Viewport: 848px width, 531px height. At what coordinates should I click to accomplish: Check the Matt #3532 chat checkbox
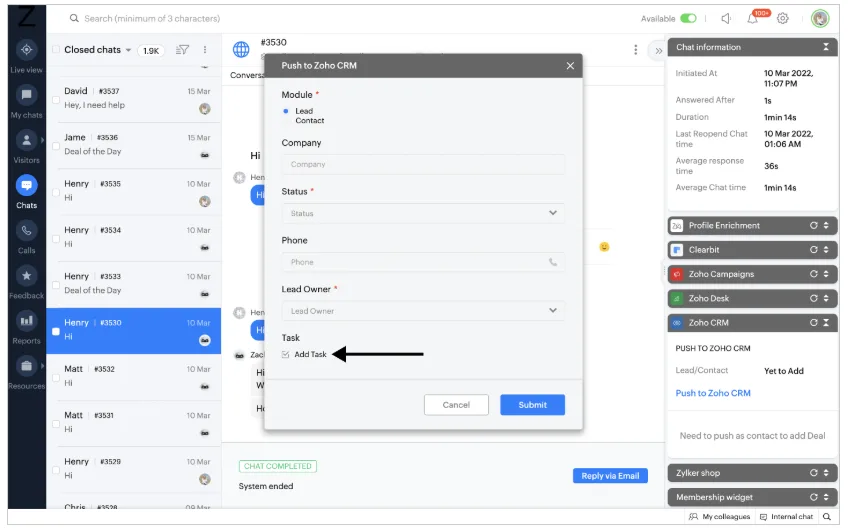(56, 377)
